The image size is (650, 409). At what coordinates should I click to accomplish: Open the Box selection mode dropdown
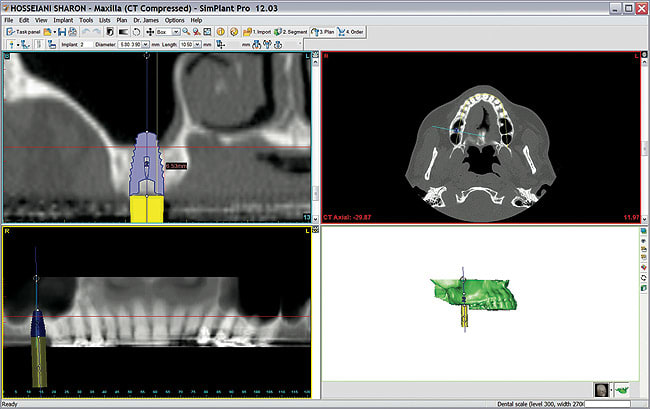point(176,32)
